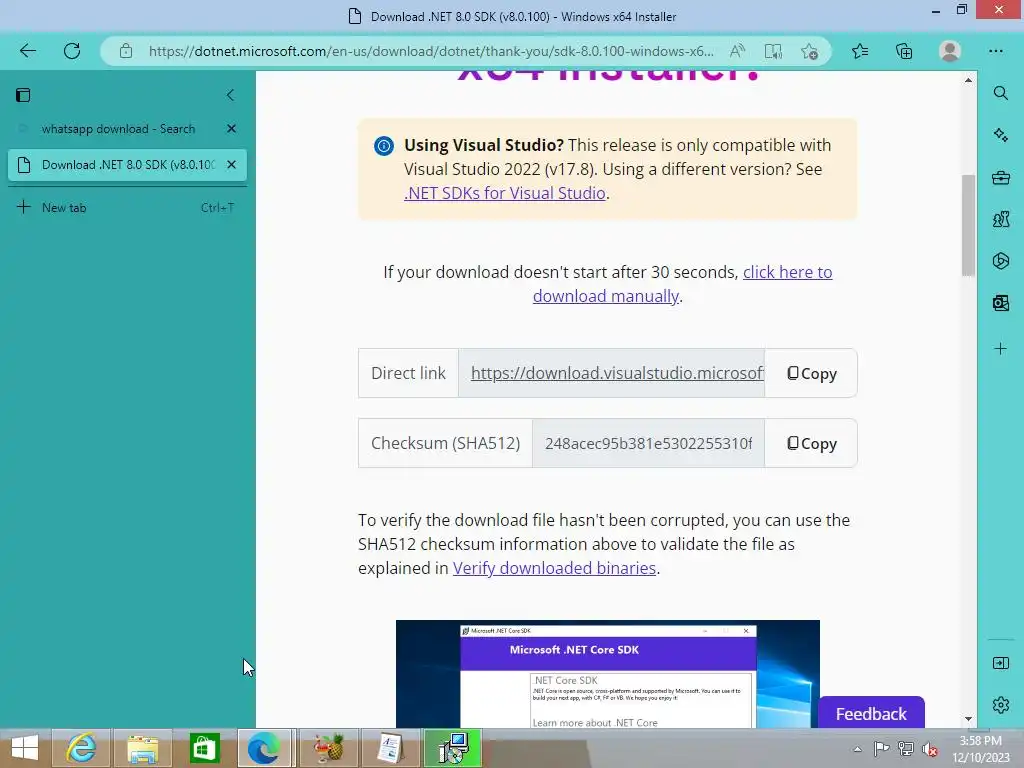Copy the Direct link

[x=810, y=373]
